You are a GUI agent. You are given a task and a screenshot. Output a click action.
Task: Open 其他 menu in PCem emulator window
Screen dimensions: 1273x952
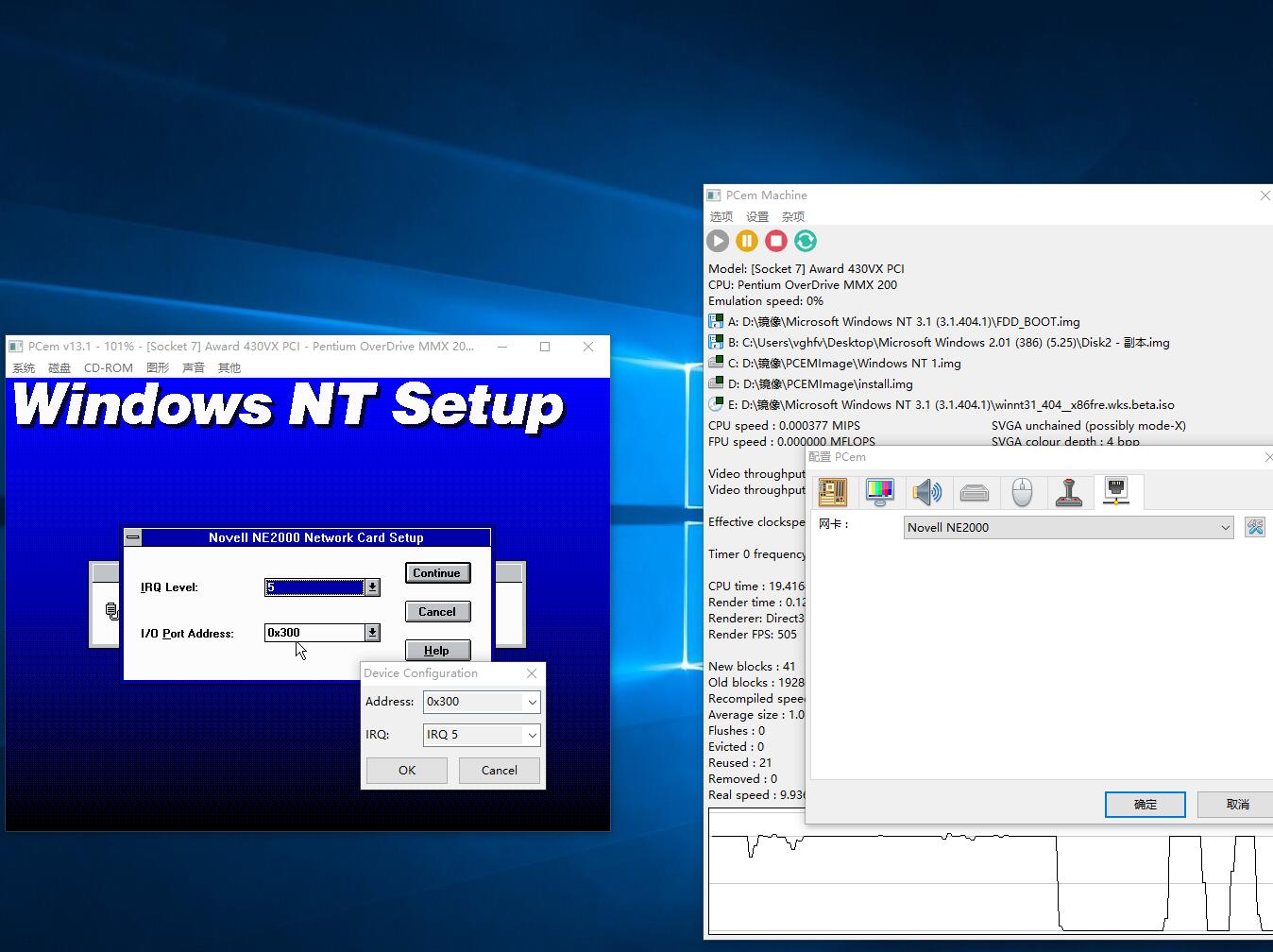(229, 367)
